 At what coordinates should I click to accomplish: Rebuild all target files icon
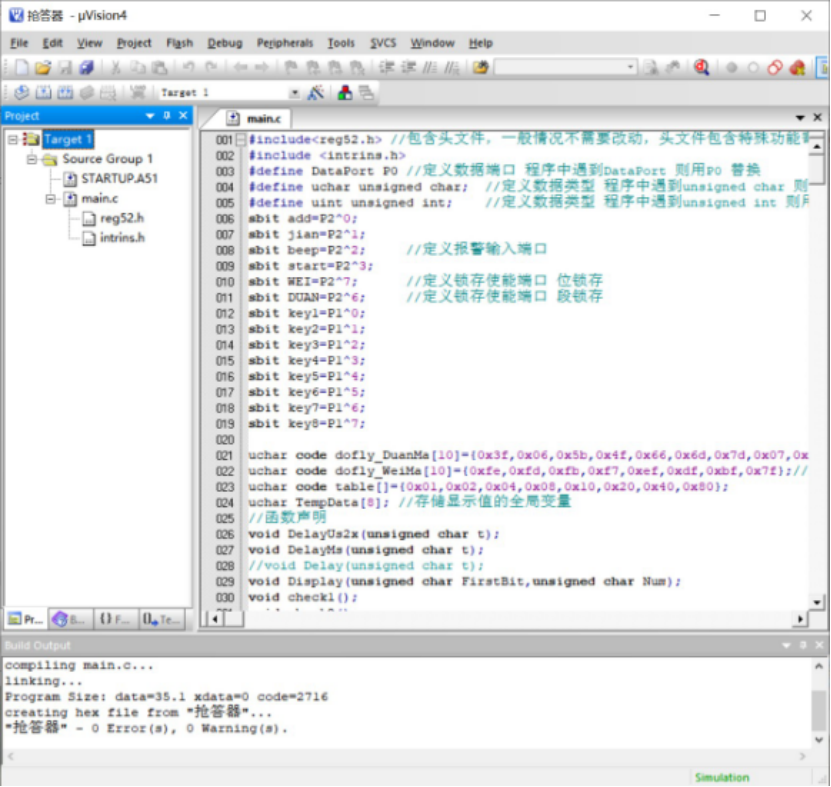[x=65, y=93]
